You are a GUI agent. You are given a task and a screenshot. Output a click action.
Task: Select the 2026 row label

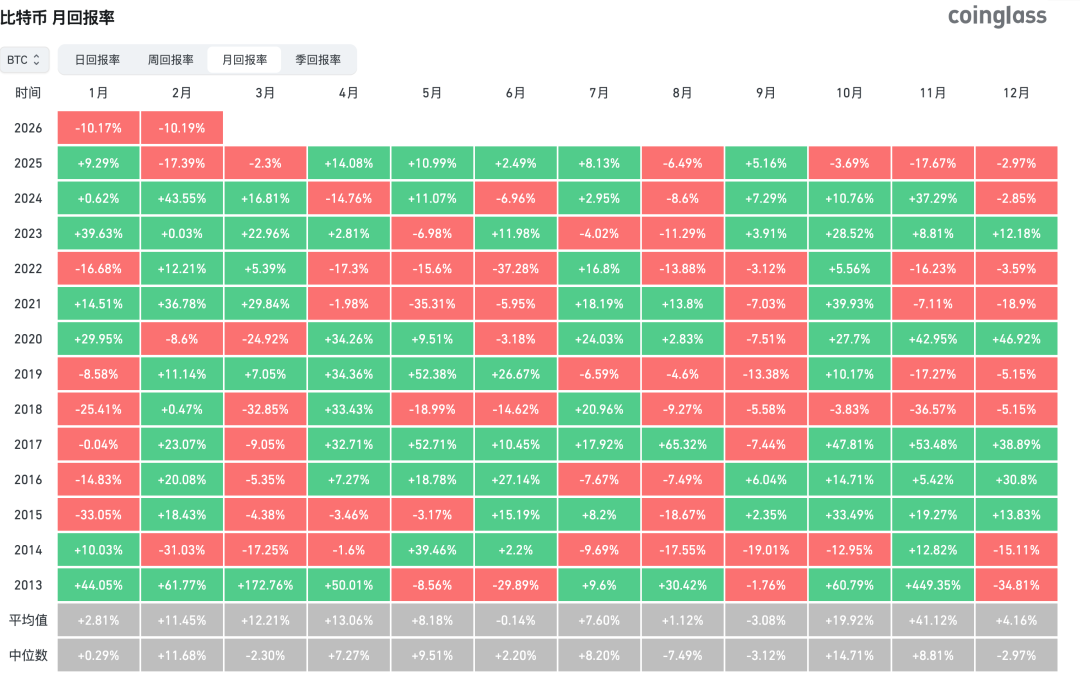pos(28,128)
